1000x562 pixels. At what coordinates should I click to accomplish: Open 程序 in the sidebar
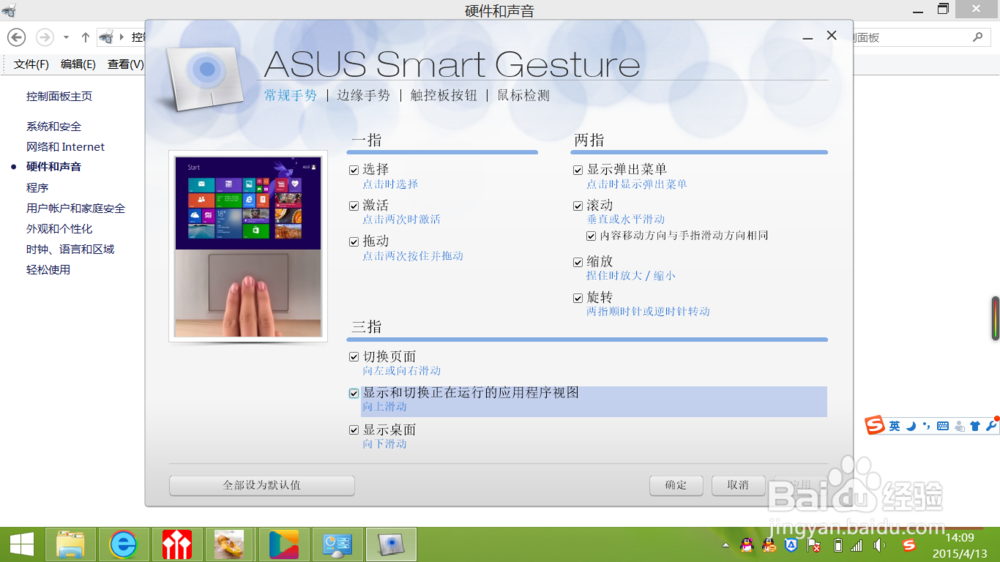tap(37, 188)
